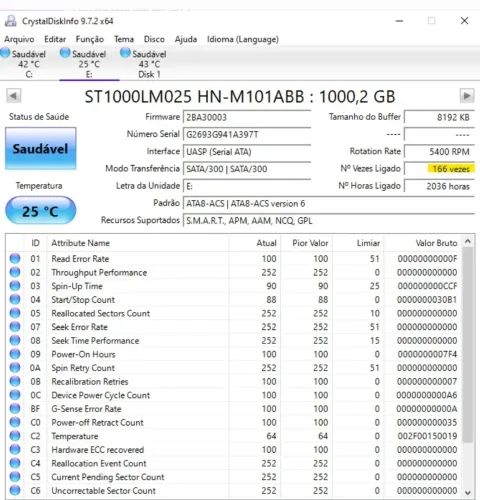Image resolution: width=480 pixels, height=500 pixels.
Task: Click the Recursos Suportados field
Action: coord(329,221)
